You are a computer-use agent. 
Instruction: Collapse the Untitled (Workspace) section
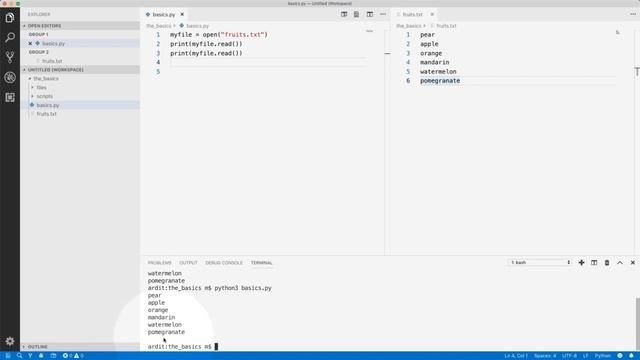[80, 70]
